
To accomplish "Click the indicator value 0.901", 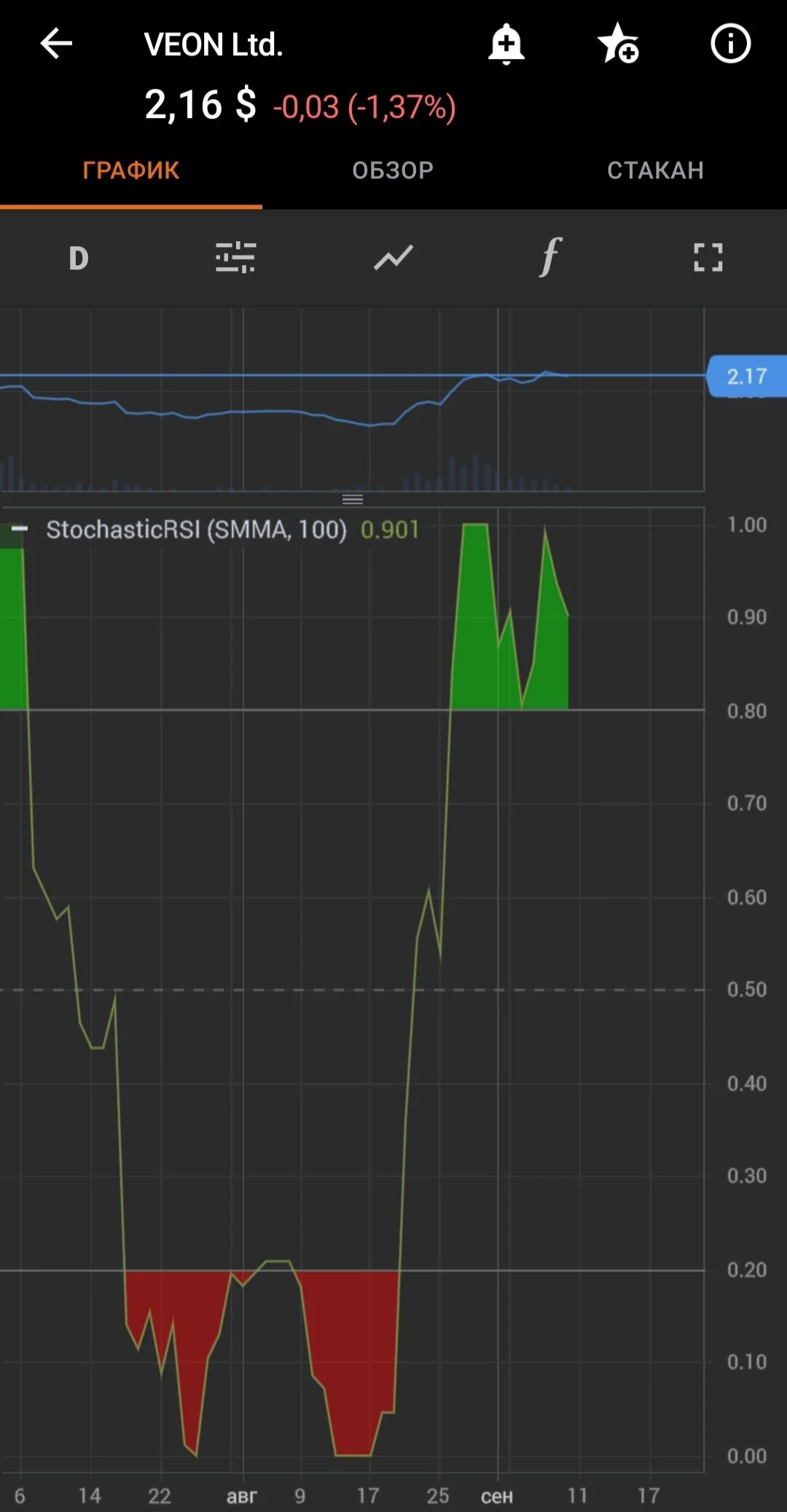I will pyautogui.click(x=390, y=529).
